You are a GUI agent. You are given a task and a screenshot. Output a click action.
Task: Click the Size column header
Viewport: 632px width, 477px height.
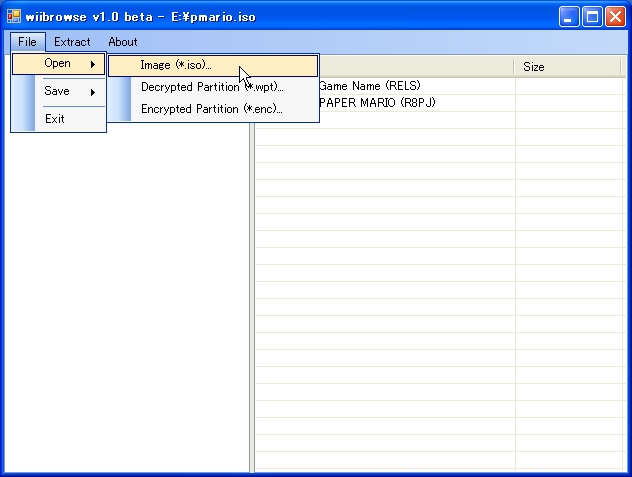[567, 67]
